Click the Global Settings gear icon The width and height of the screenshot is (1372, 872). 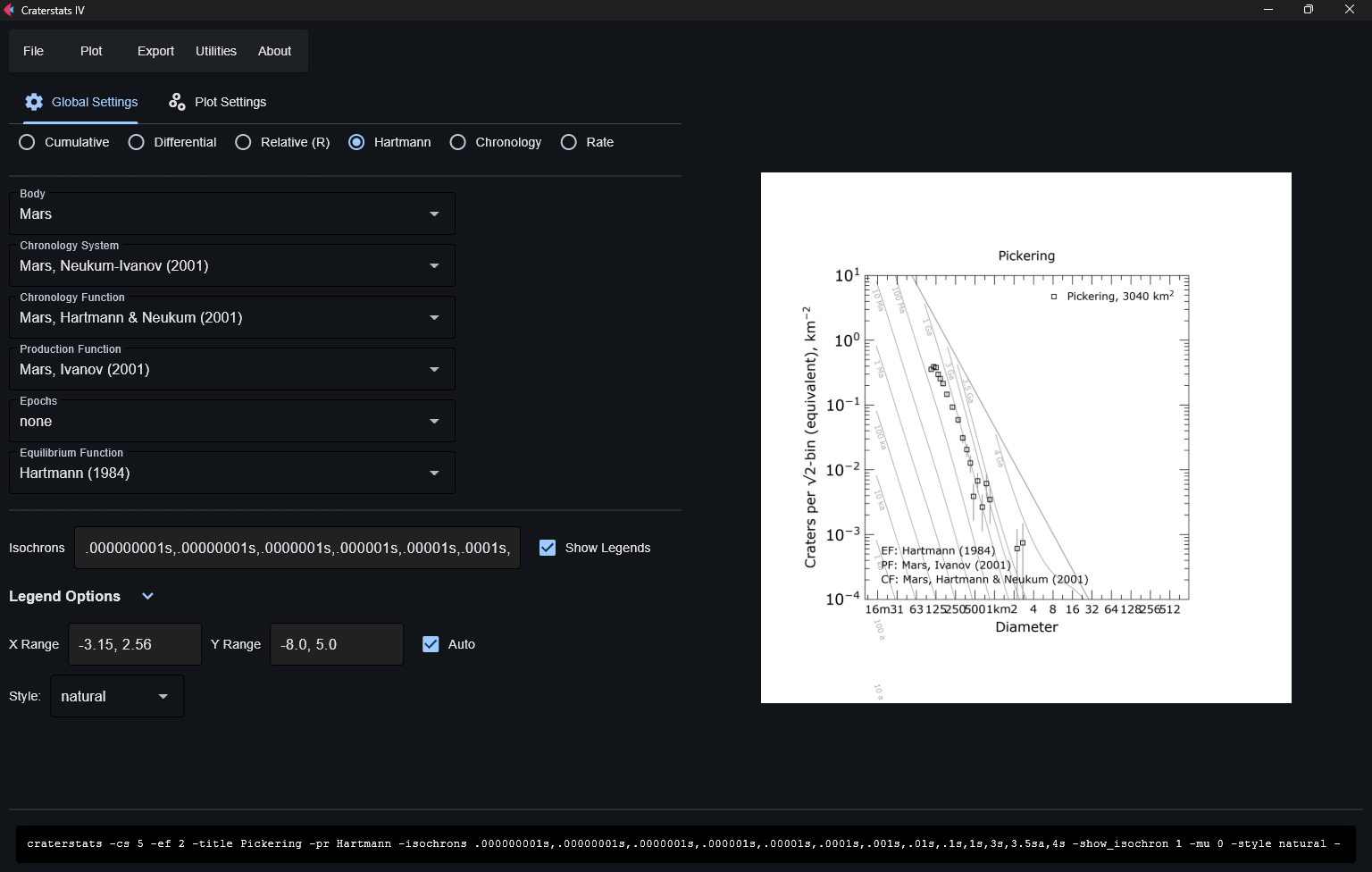tap(34, 101)
